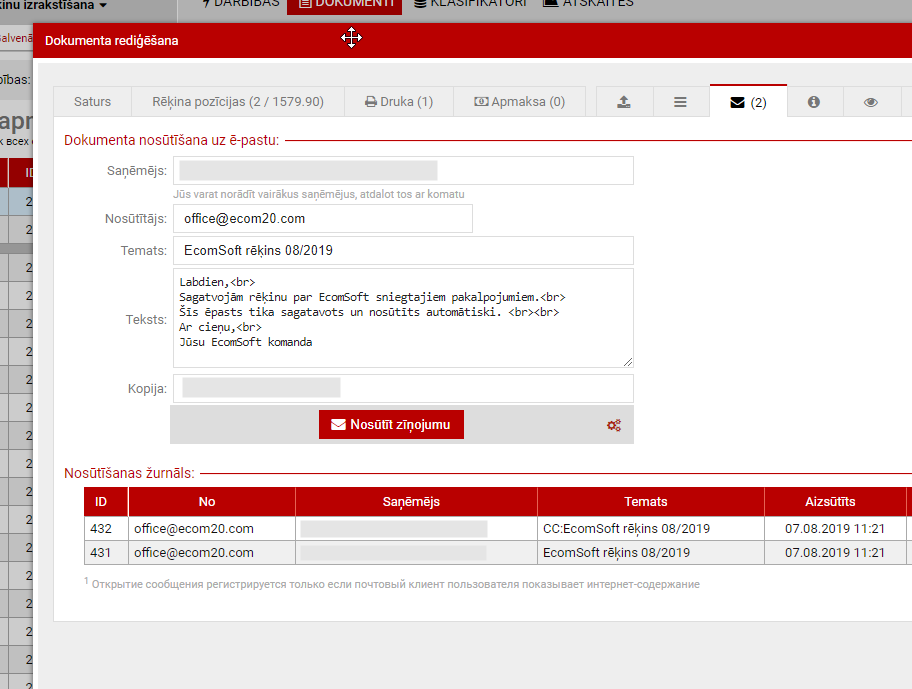
Task: Open Rēķina pozīcijas tab
Action: (x=238, y=102)
